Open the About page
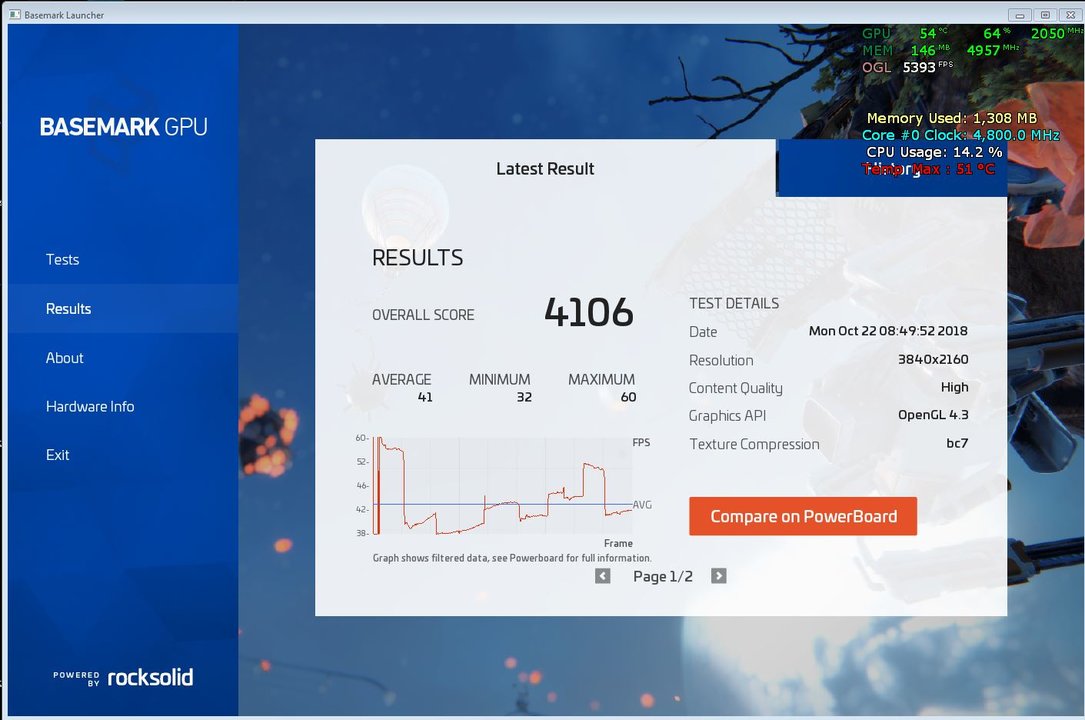 pos(64,358)
